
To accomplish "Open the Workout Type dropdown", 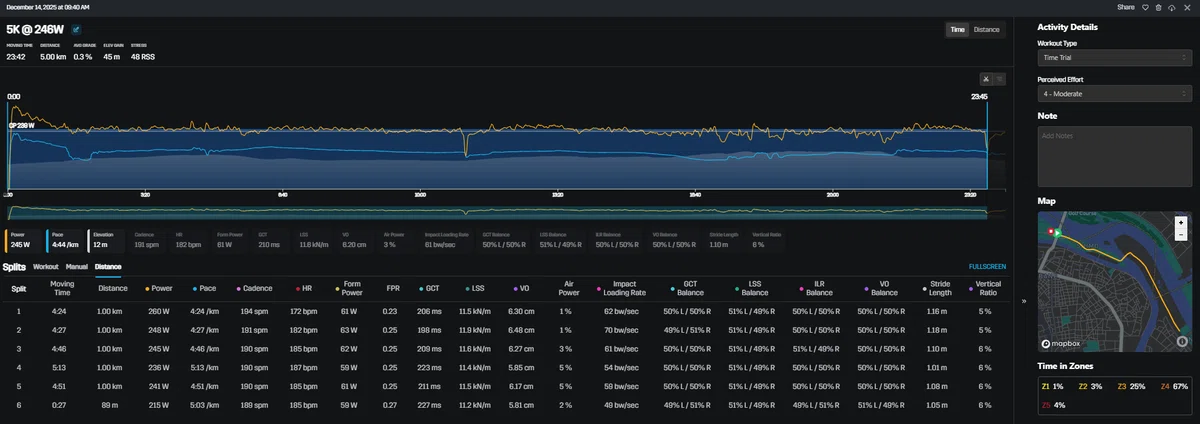I will tap(1113, 59).
